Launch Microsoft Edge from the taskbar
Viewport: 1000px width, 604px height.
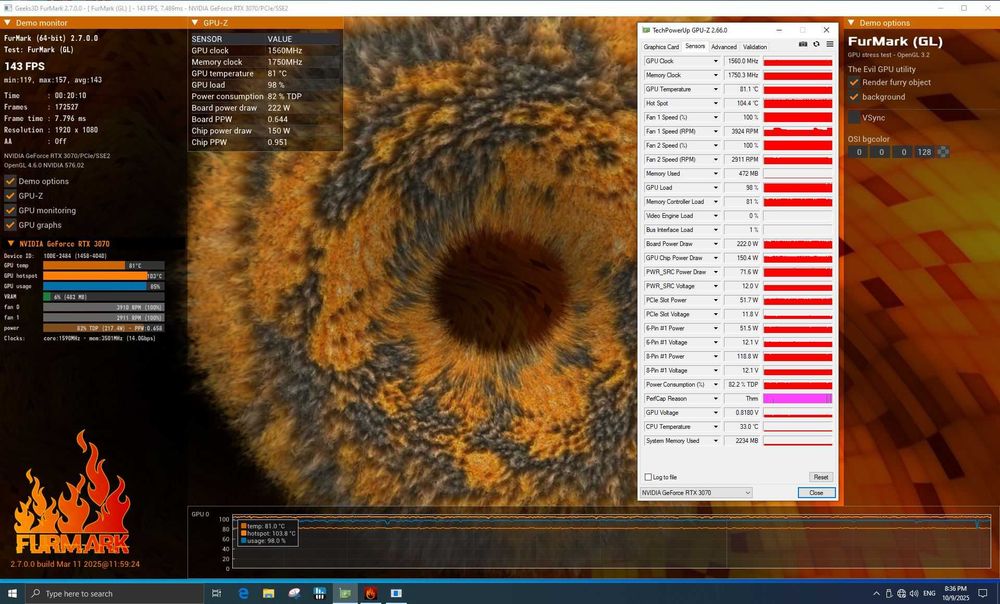point(243,593)
